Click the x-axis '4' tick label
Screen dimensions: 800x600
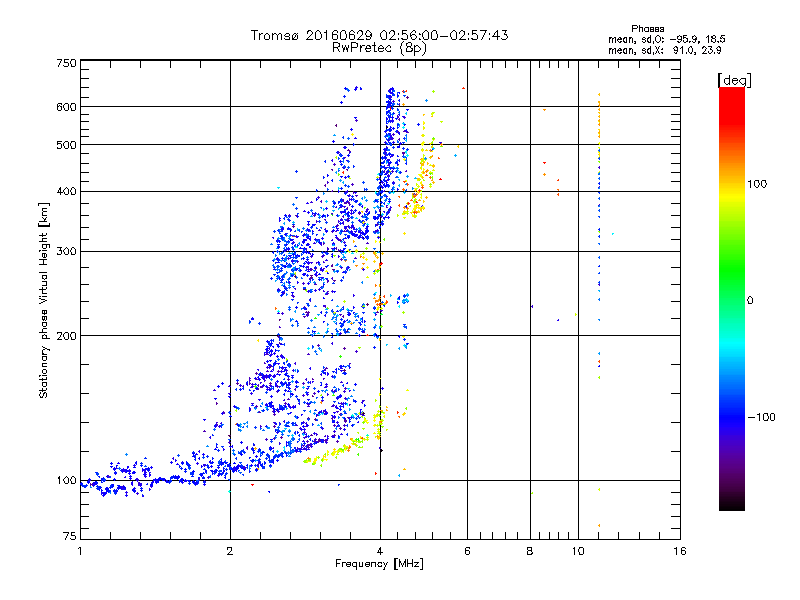pyautogui.click(x=380, y=551)
